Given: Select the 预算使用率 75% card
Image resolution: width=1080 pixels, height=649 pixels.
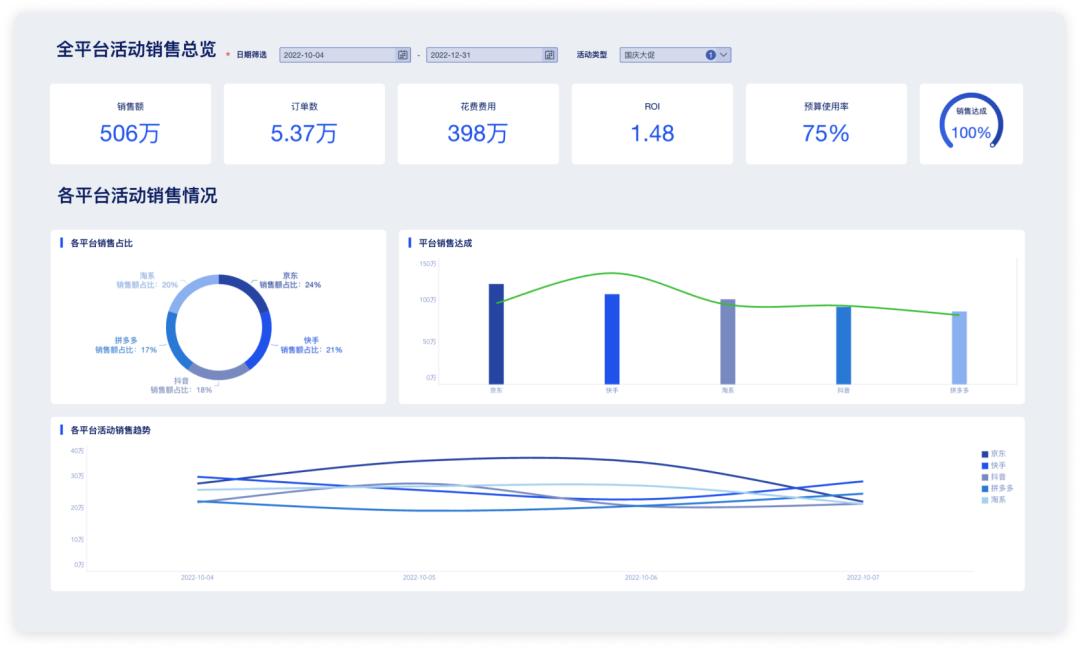Looking at the screenshot, I should [x=826, y=124].
